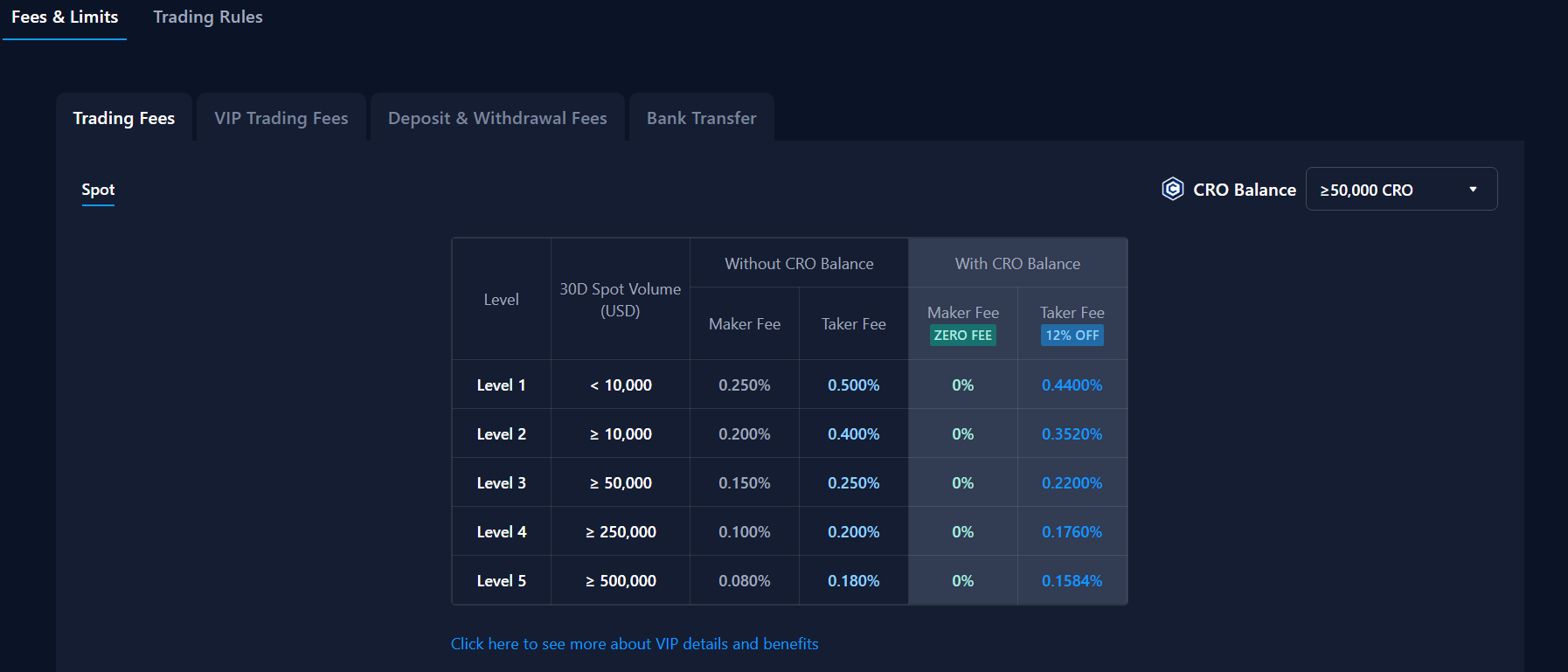Click the CRO coin logo icon

pos(1172,189)
